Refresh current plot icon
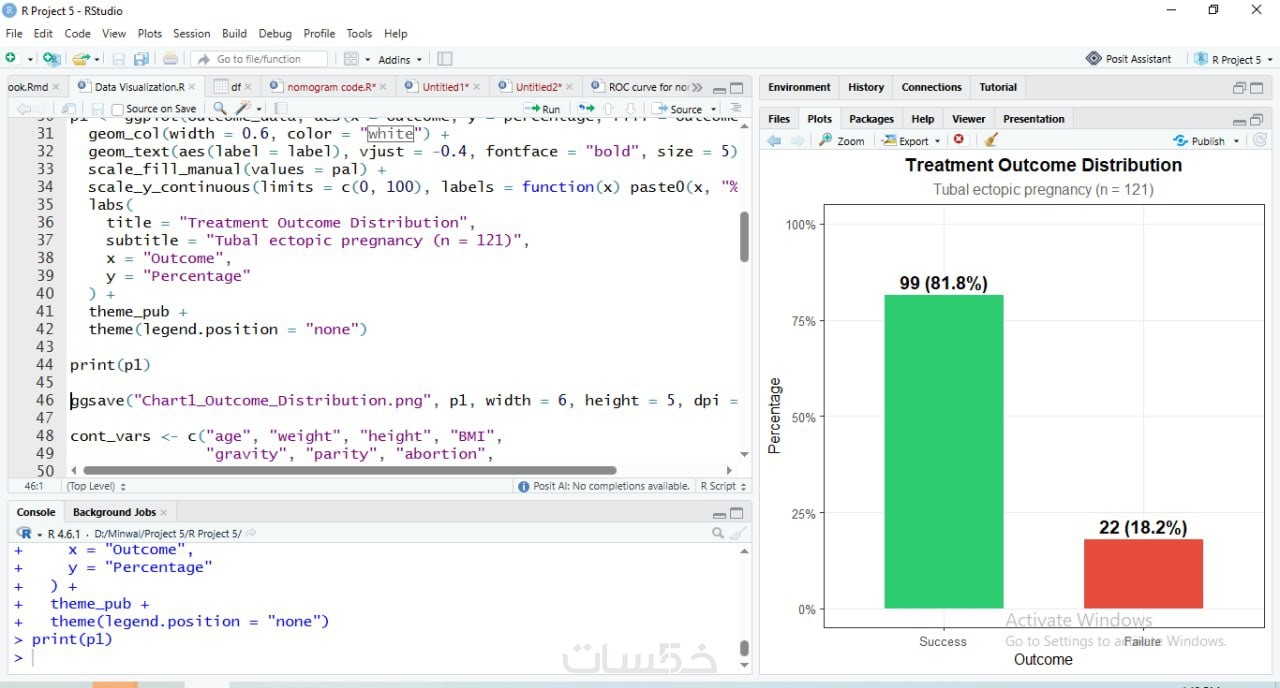The width and height of the screenshot is (1280, 688). [1260, 140]
